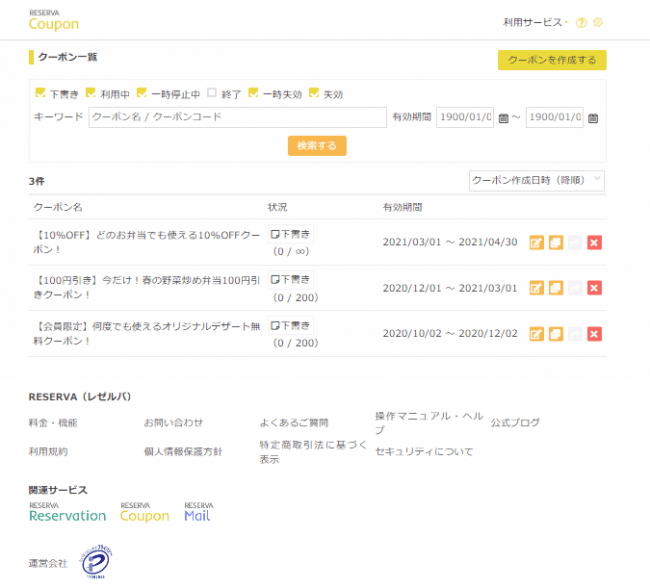Delete the 10%OFF coupon with the red X
Image resolution: width=650 pixels, height=588 pixels.
[594, 242]
